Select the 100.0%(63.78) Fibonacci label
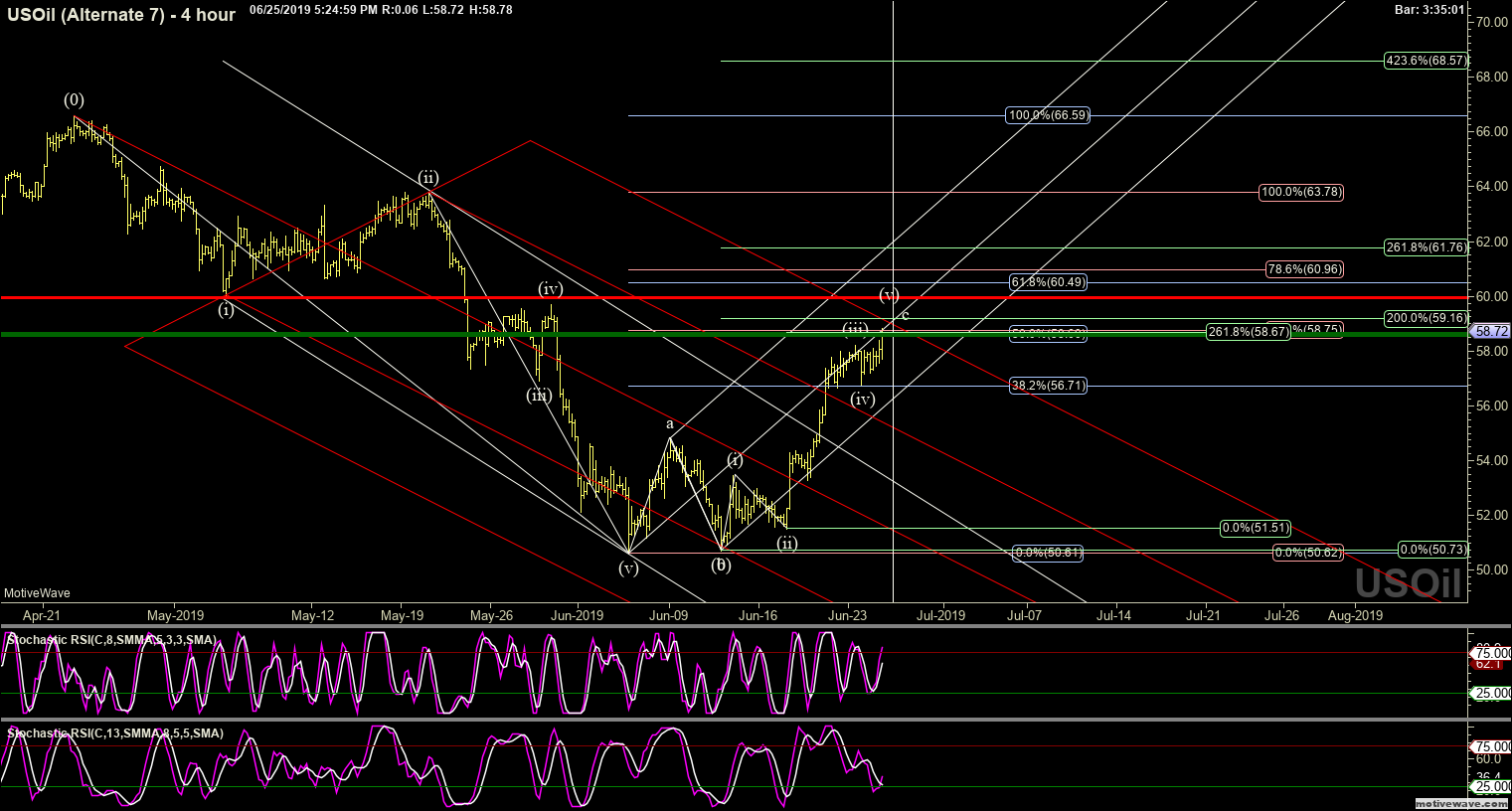 1300,192
